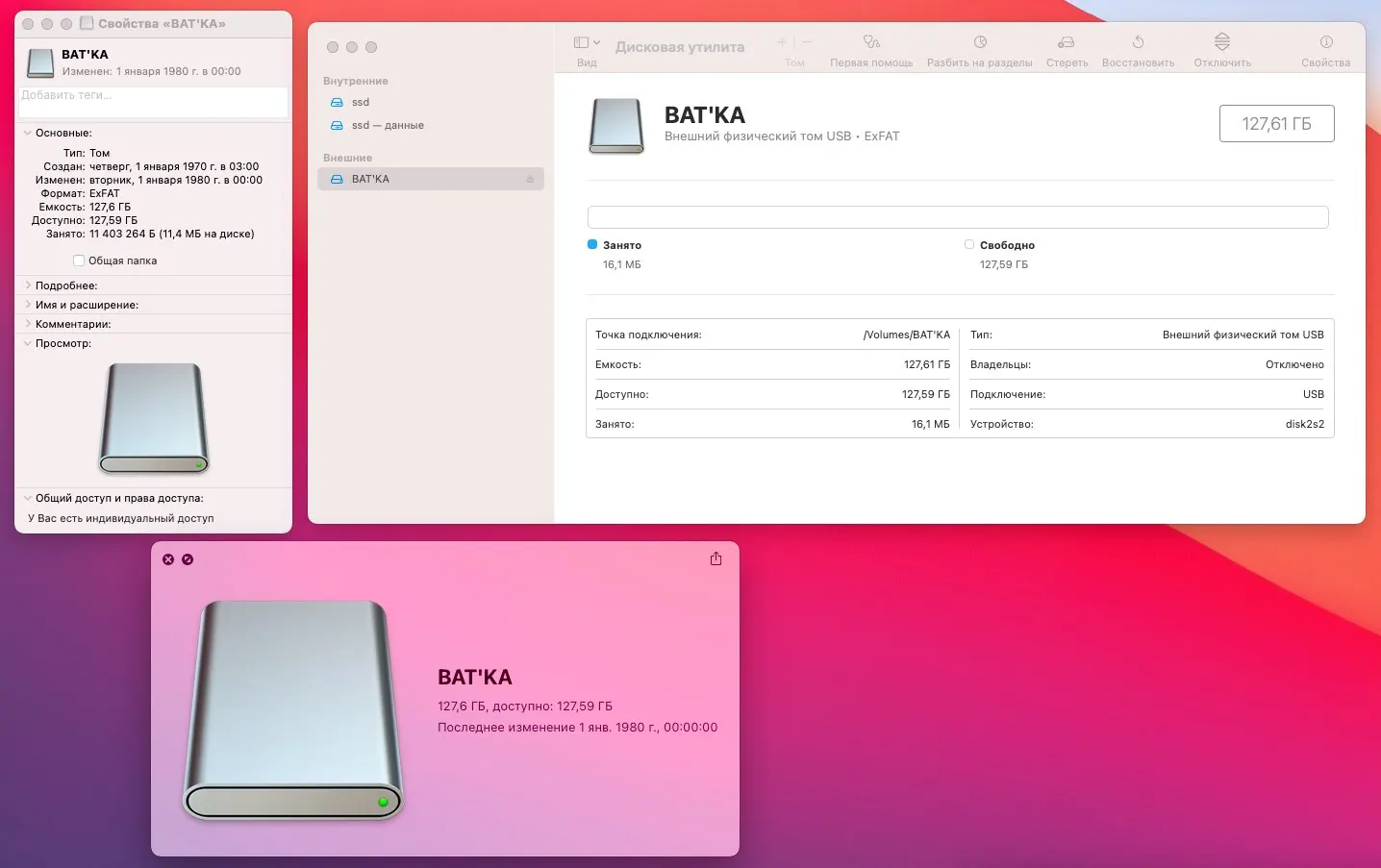Expand the Комментарии section
The image size is (1381, 868).
27,324
